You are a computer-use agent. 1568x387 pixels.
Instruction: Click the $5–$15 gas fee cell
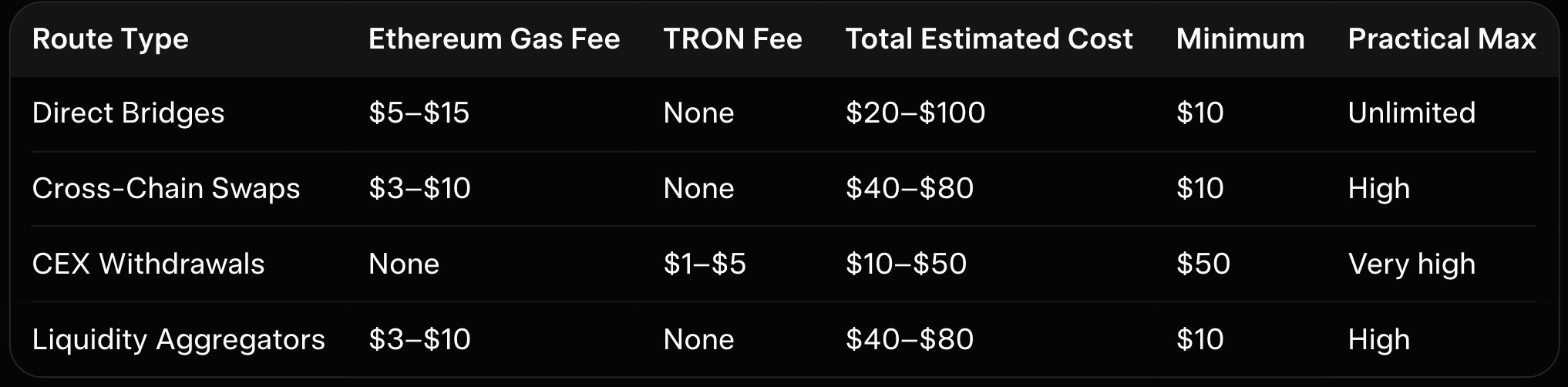click(x=419, y=113)
